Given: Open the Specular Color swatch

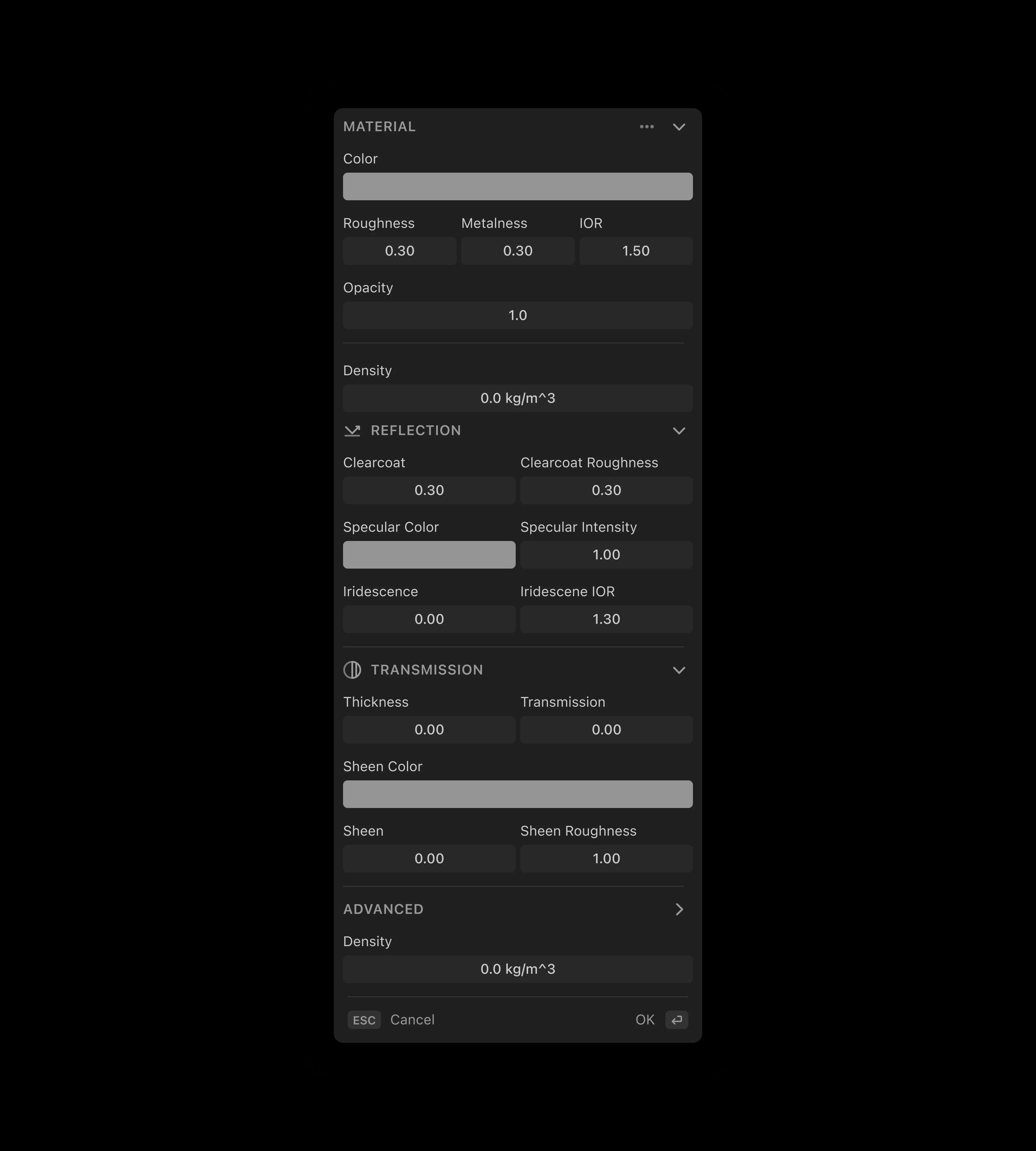Looking at the screenshot, I should click(429, 555).
